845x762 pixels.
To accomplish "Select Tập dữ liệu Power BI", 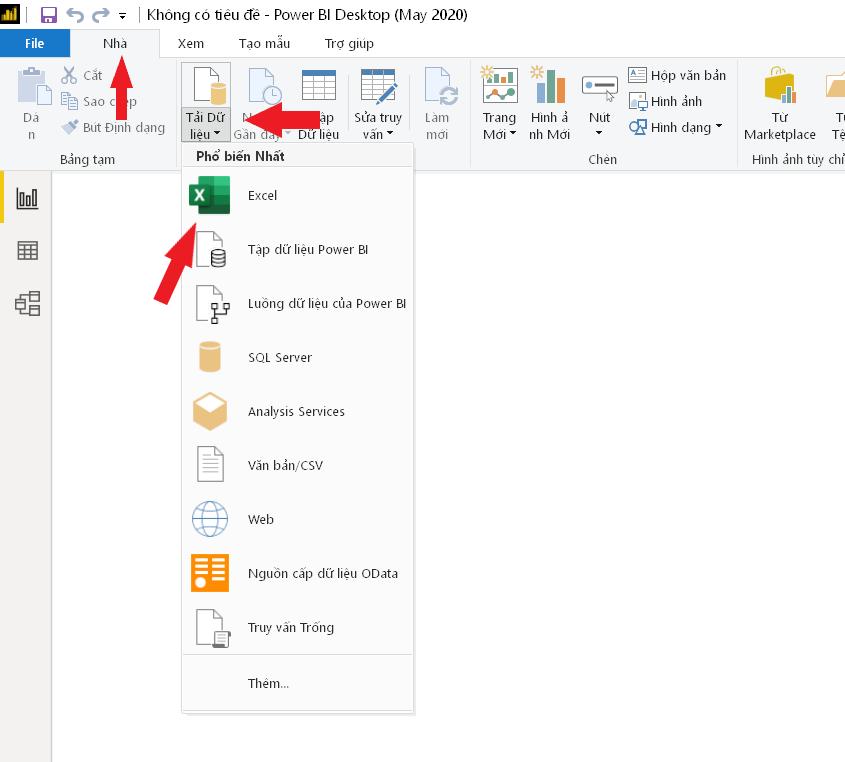I will 297,249.
